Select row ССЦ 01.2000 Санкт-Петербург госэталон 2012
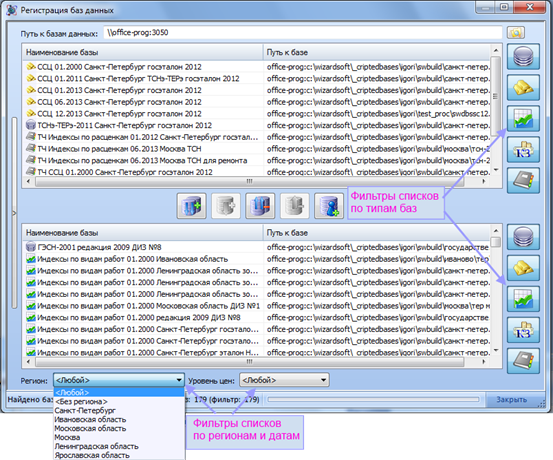 [x=256, y=67]
